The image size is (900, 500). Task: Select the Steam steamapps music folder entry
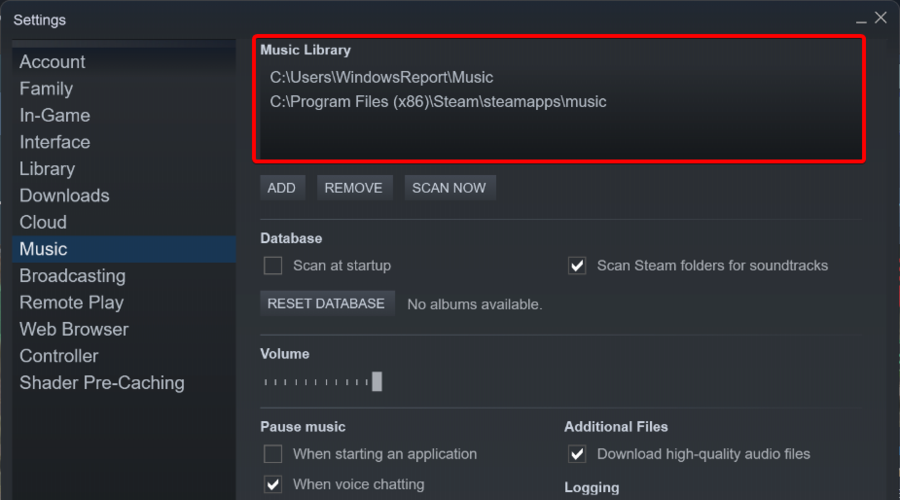438,102
